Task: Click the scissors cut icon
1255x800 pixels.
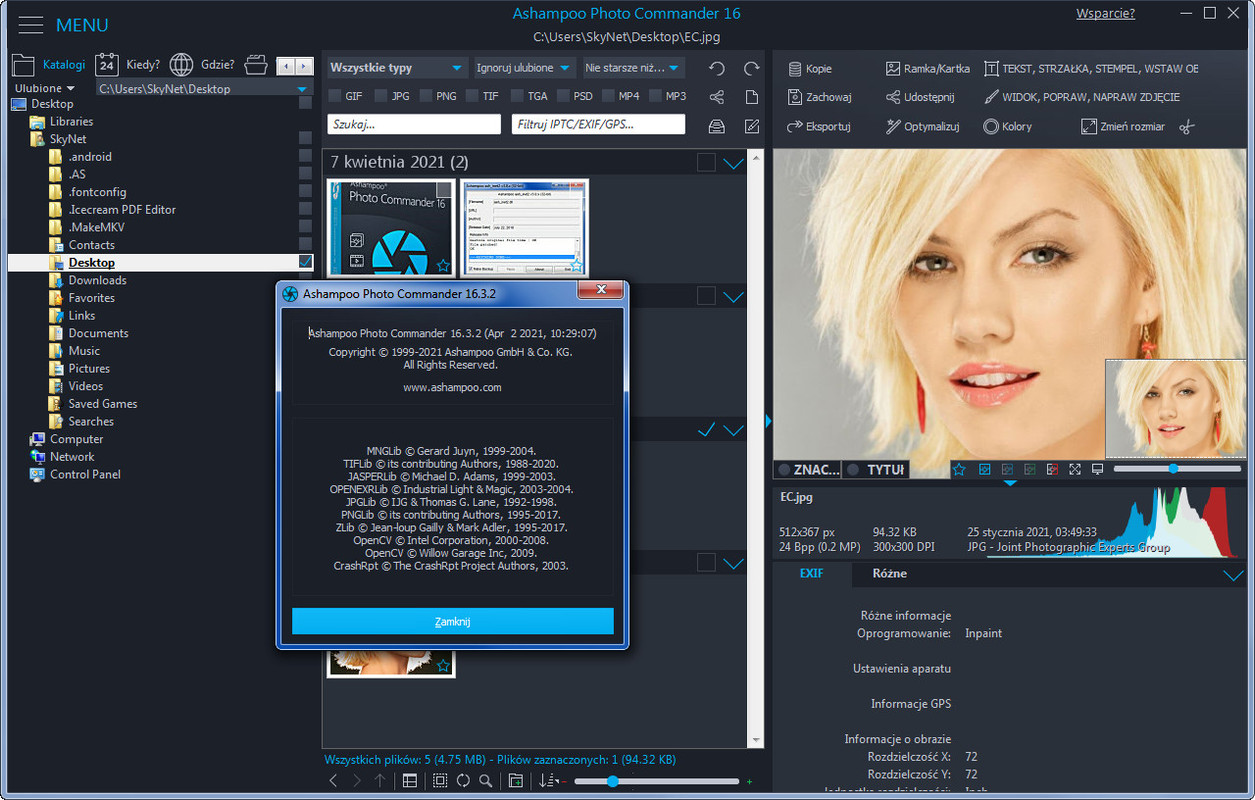Action: [x=1187, y=127]
